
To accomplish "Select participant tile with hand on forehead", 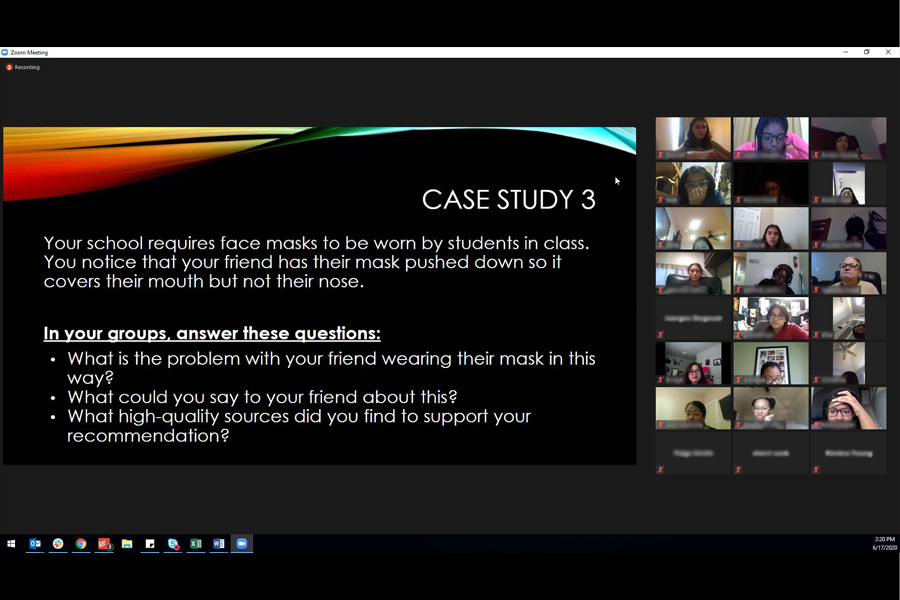I will coord(848,408).
